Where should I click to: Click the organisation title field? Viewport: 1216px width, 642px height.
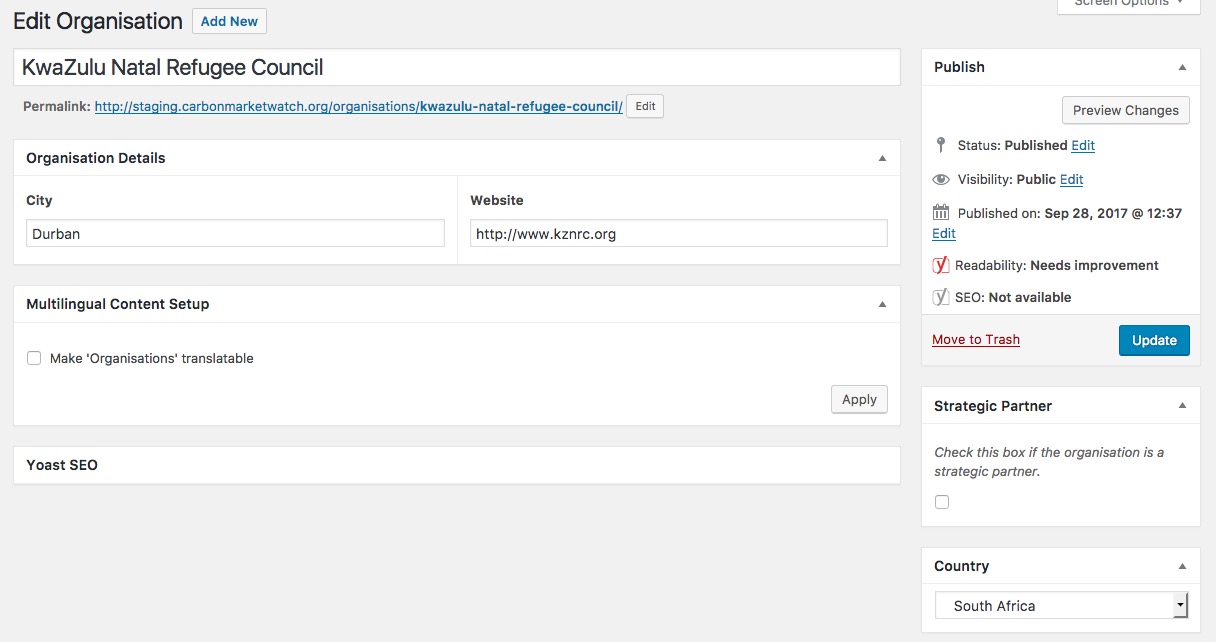point(457,68)
